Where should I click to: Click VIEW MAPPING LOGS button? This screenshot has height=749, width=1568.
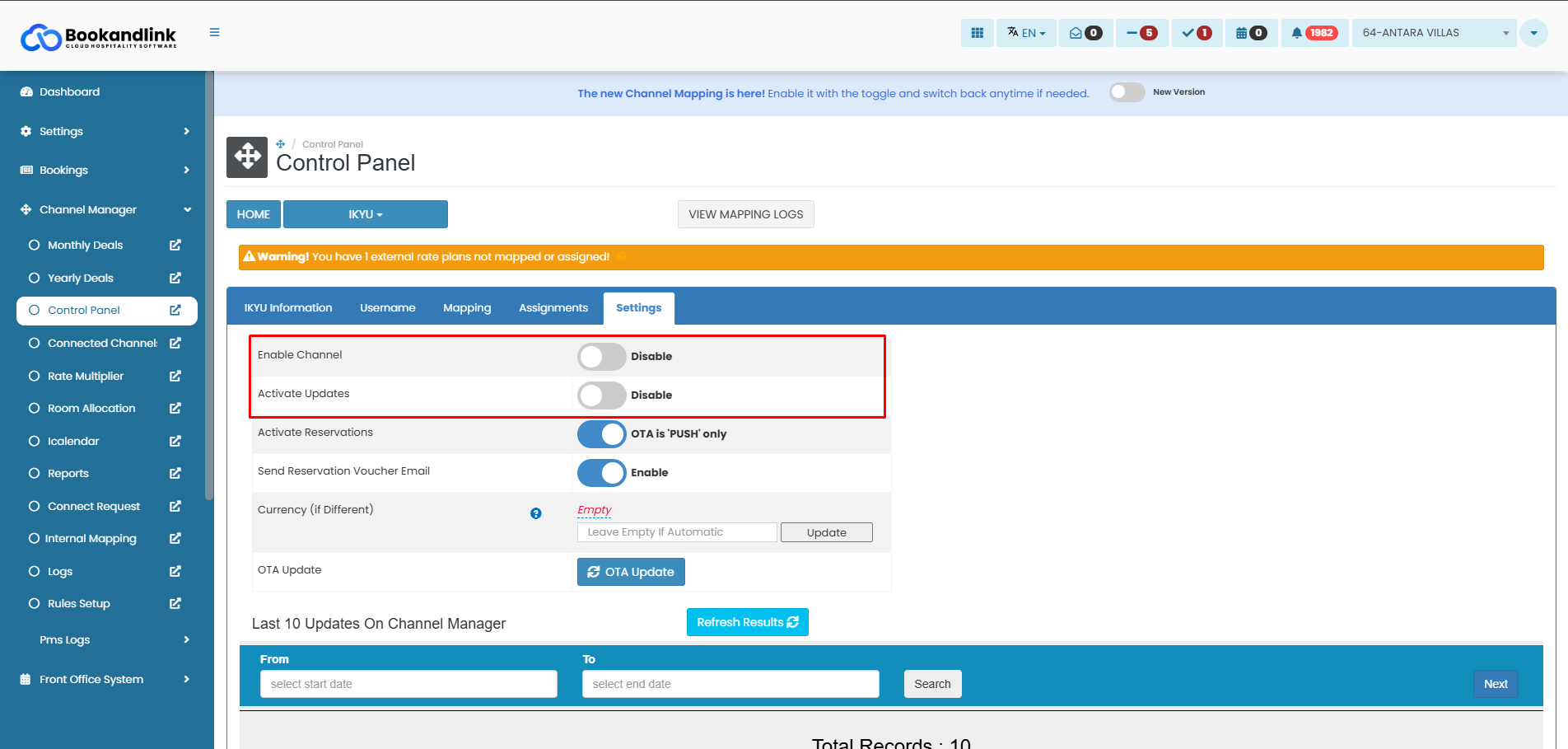746,214
